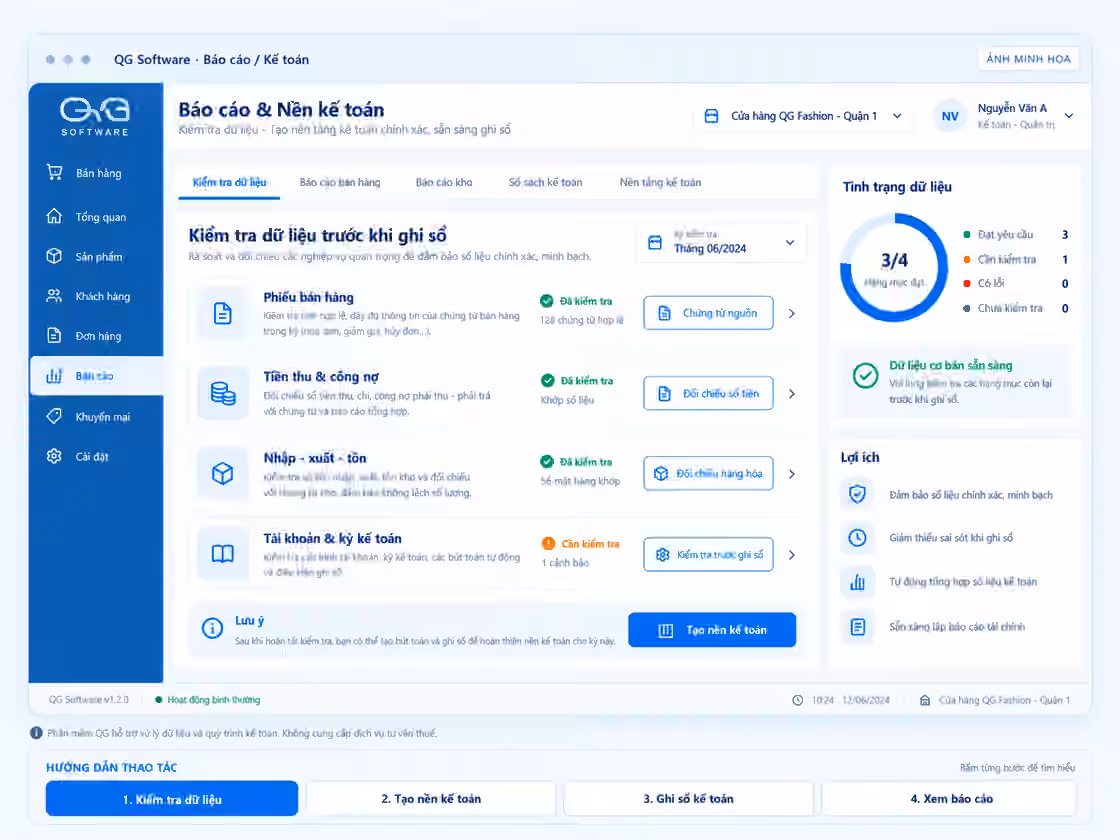This screenshot has height=840, width=1120.
Task: Expand the Nguyễn Văn A user menu
Action: 1069,116
